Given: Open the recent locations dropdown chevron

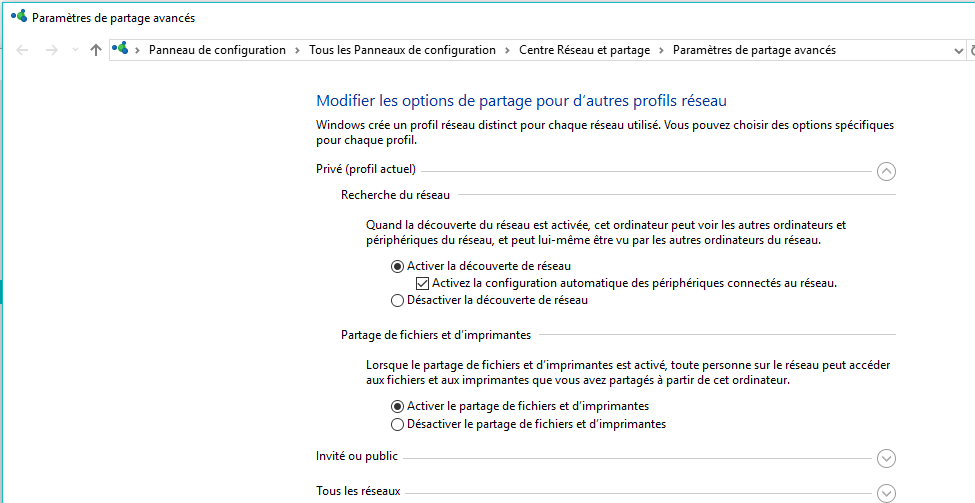Looking at the screenshot, I should tap(75, 50).
